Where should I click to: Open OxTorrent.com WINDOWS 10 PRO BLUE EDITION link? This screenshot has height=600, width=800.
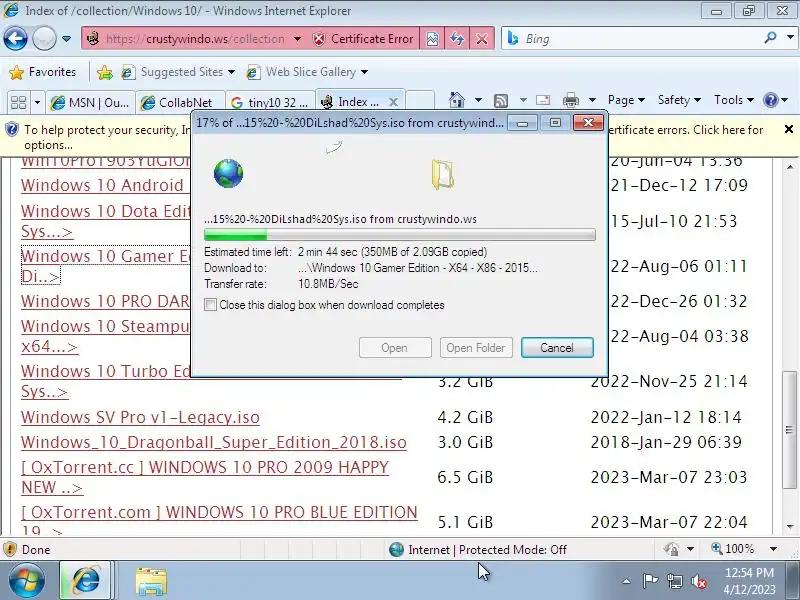(219, 521)
